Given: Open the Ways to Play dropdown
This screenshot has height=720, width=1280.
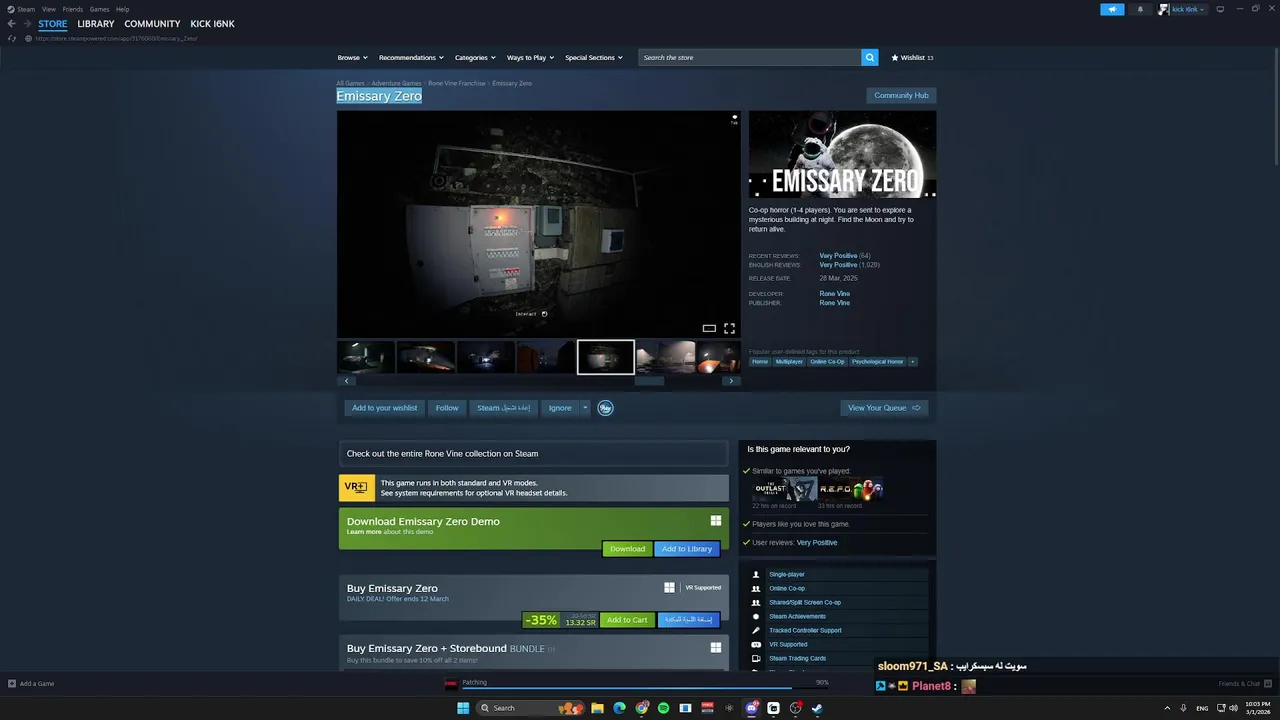Looking at the screenshot, I should pyautogui.click(x=530, y=58).
